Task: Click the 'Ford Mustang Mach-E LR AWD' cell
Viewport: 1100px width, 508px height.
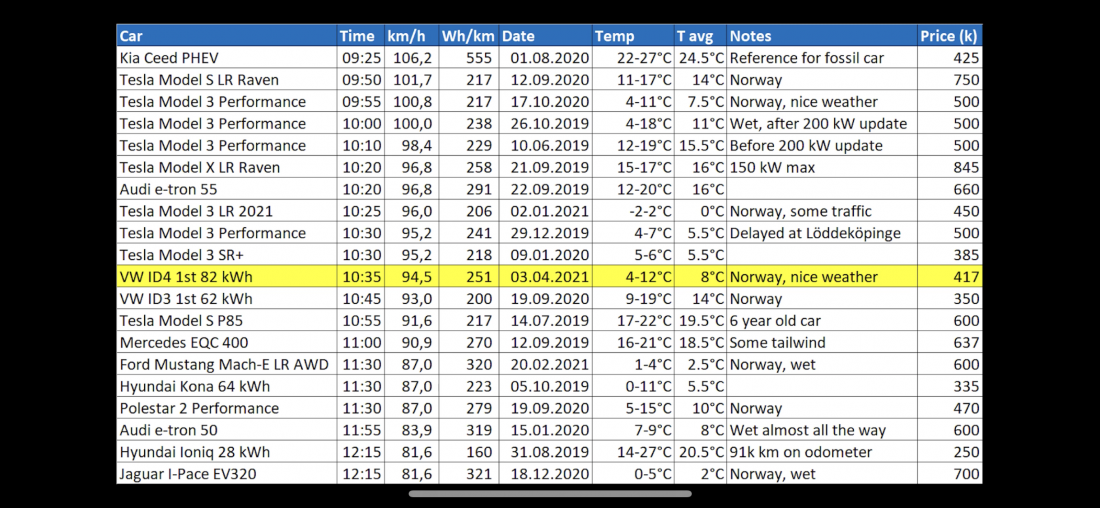Action: pos(227,365)
